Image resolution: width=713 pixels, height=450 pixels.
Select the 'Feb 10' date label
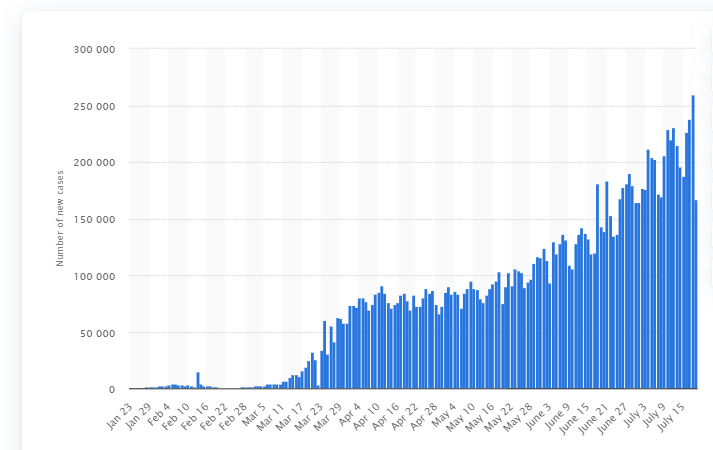pos(176,416)
